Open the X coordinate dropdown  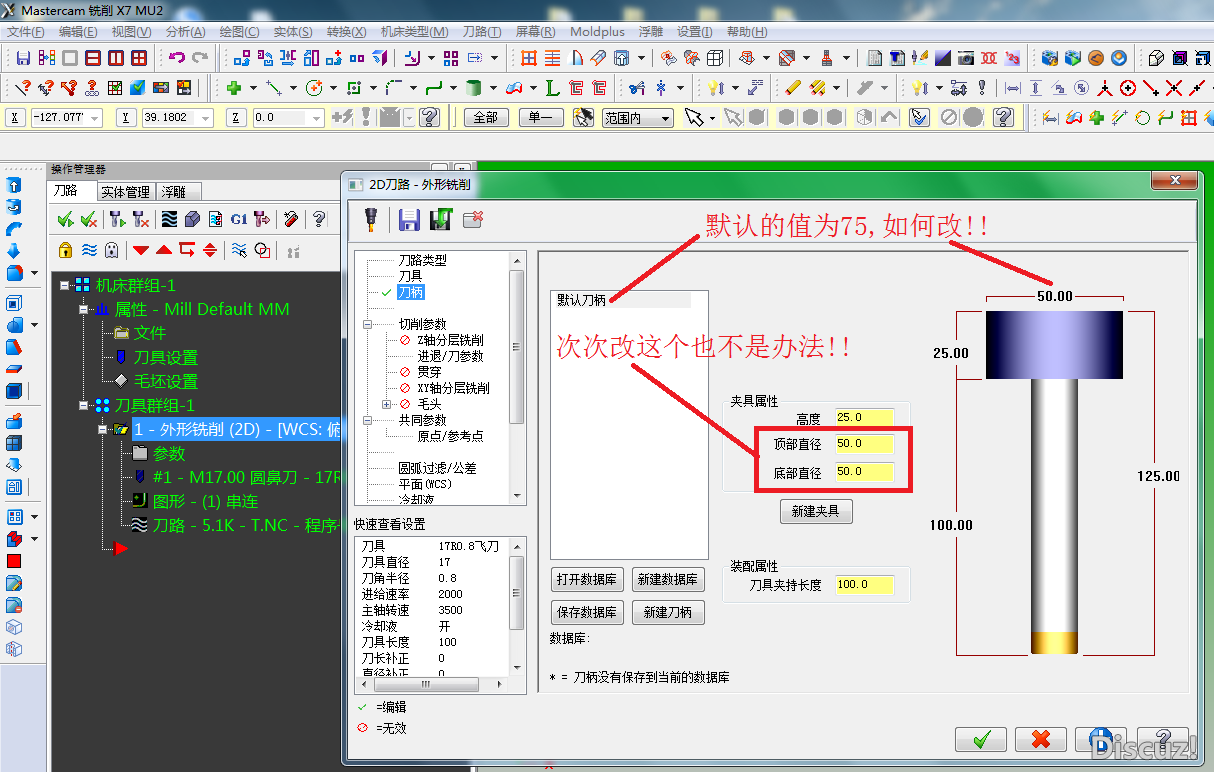[96, 118]
